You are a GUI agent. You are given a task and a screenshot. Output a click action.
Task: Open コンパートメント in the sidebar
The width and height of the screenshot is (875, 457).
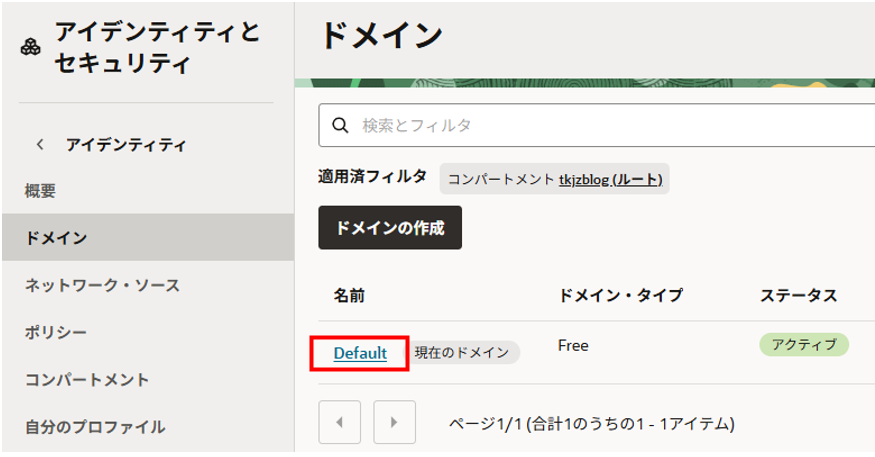coord(87,379)
